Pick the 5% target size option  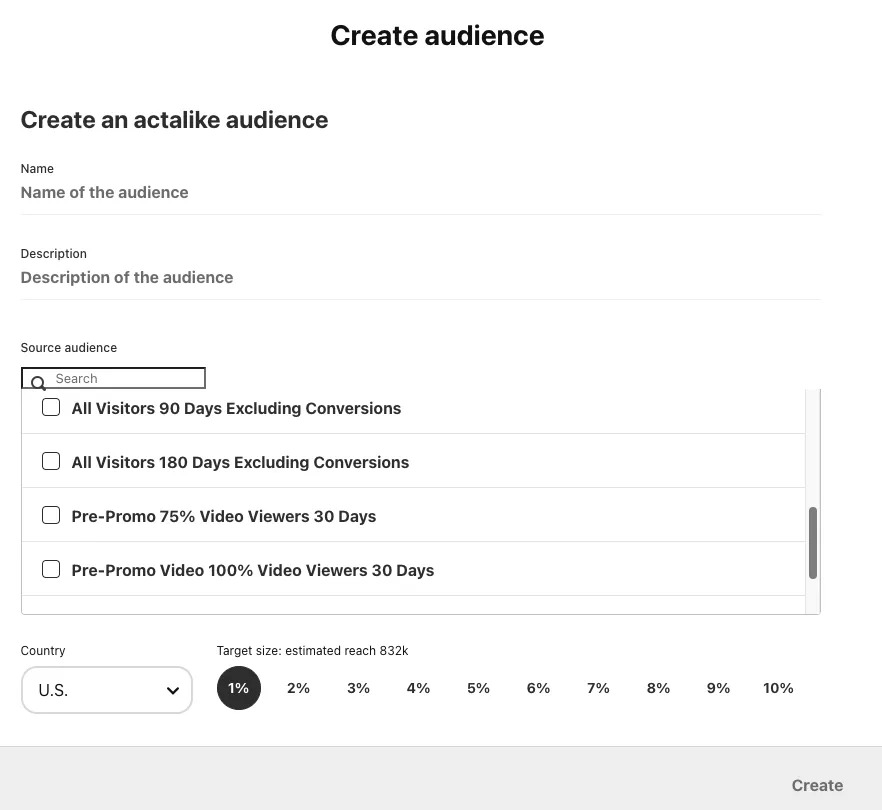pyautogui.click(x=478, y=689)
